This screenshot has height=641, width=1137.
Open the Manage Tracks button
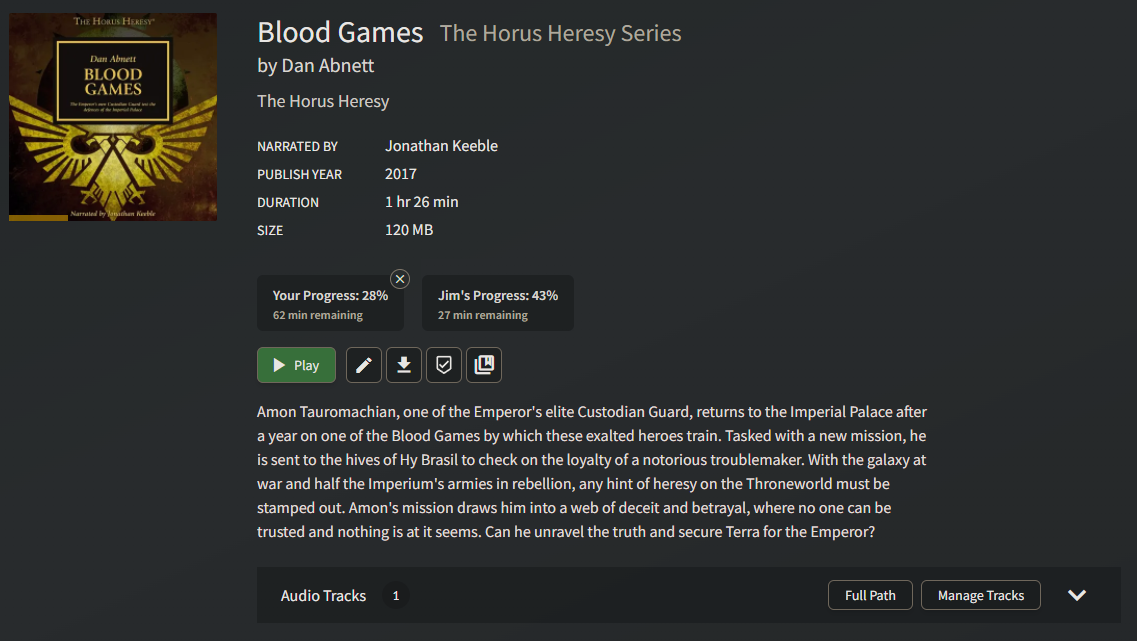click(980, 595)
